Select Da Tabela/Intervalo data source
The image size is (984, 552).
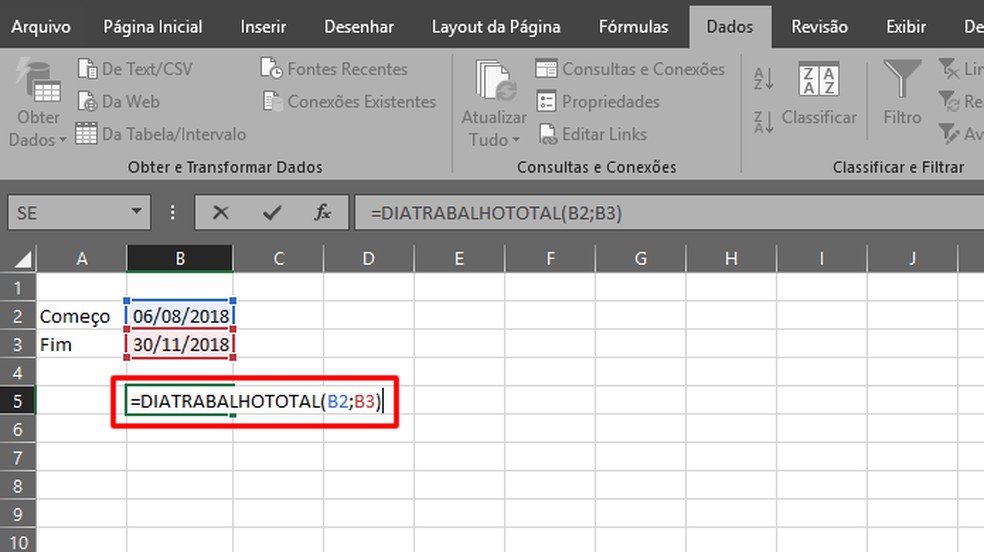[x=161, y=134]
